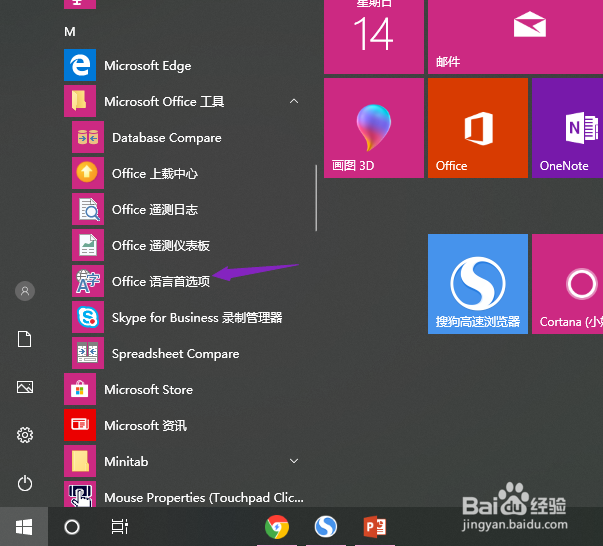Click the Minitab folder icon
The image size is (603, 546).
coord(80,461)
